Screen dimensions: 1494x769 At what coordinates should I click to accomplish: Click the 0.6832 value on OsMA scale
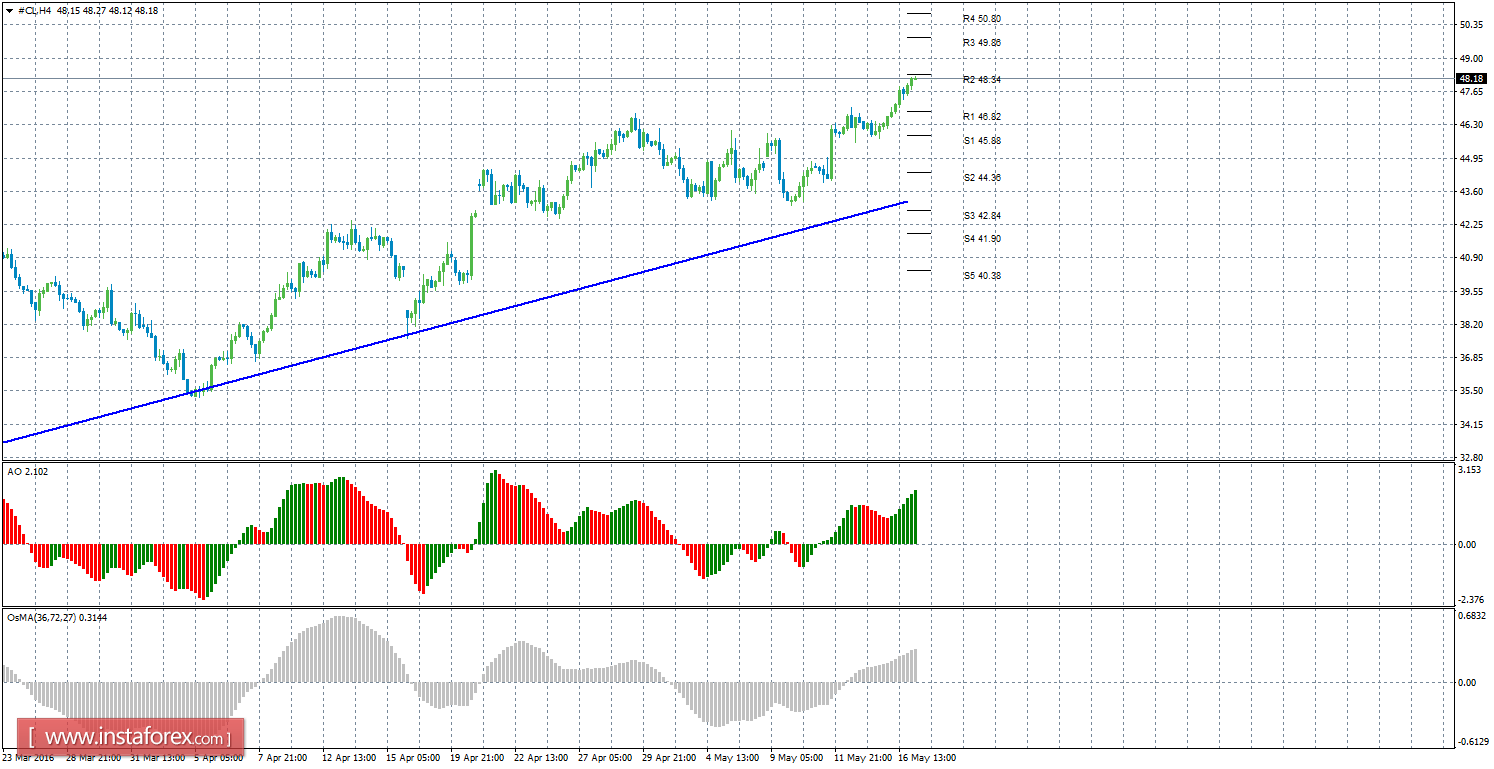tap(1471, 616)
